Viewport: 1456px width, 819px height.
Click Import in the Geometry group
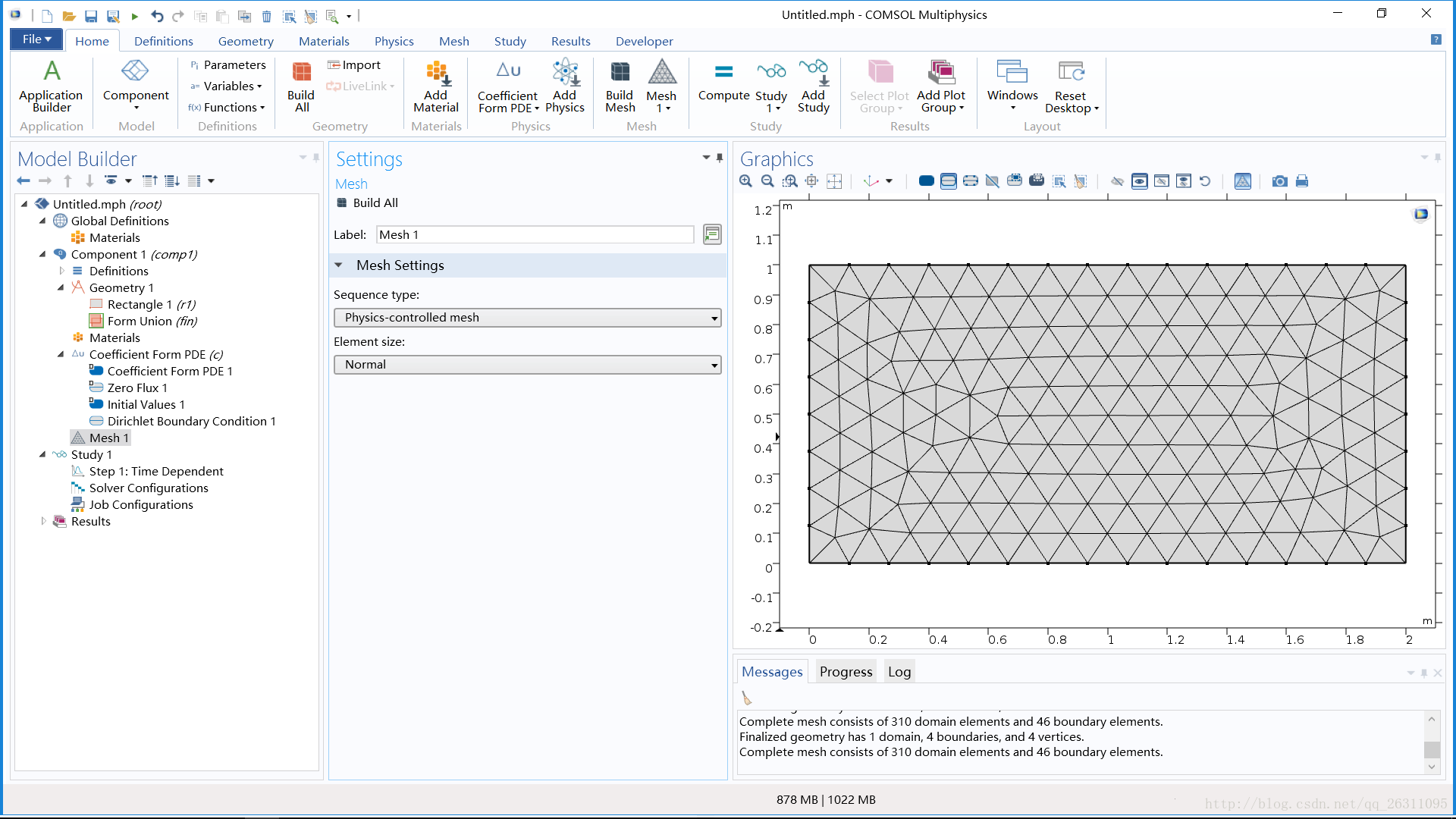pyautogui.click(x=353, y=64)
